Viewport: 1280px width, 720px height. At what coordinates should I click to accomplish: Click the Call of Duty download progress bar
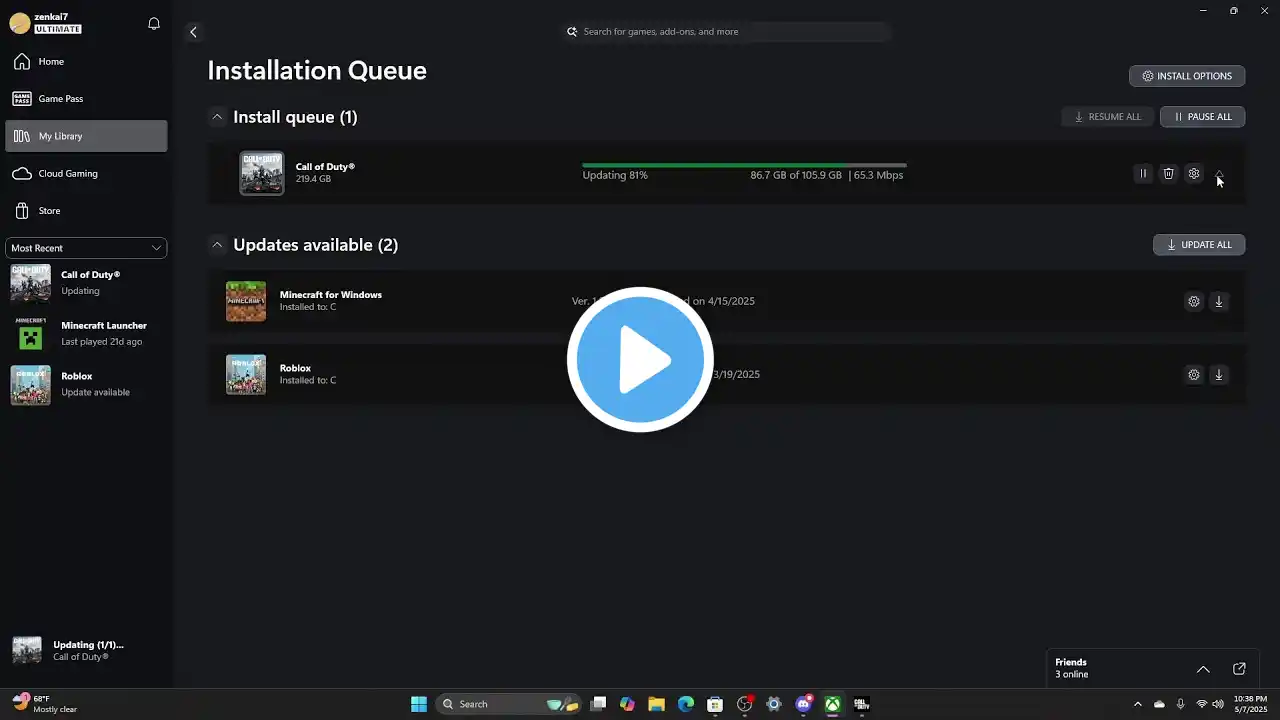pos(744,165)
